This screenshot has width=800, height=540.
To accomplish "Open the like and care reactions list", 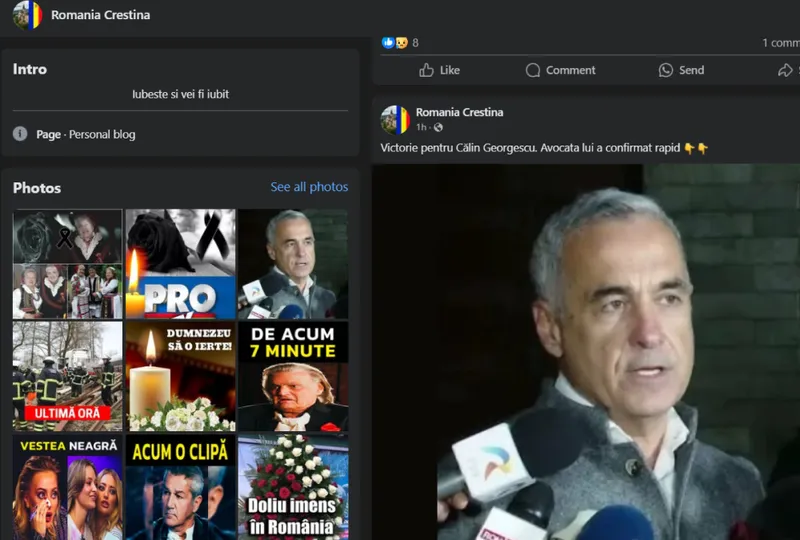I will tap(395, 43).
